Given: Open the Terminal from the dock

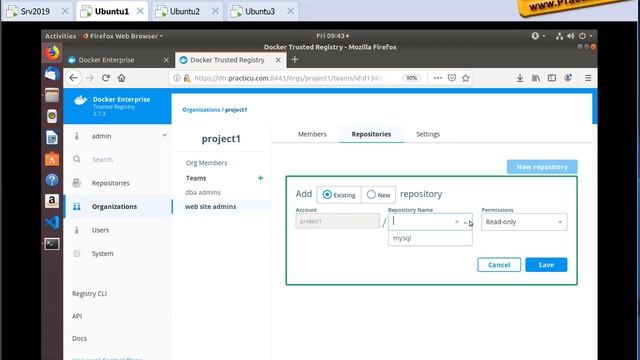Looking at the screenshot, I should 52,244.
